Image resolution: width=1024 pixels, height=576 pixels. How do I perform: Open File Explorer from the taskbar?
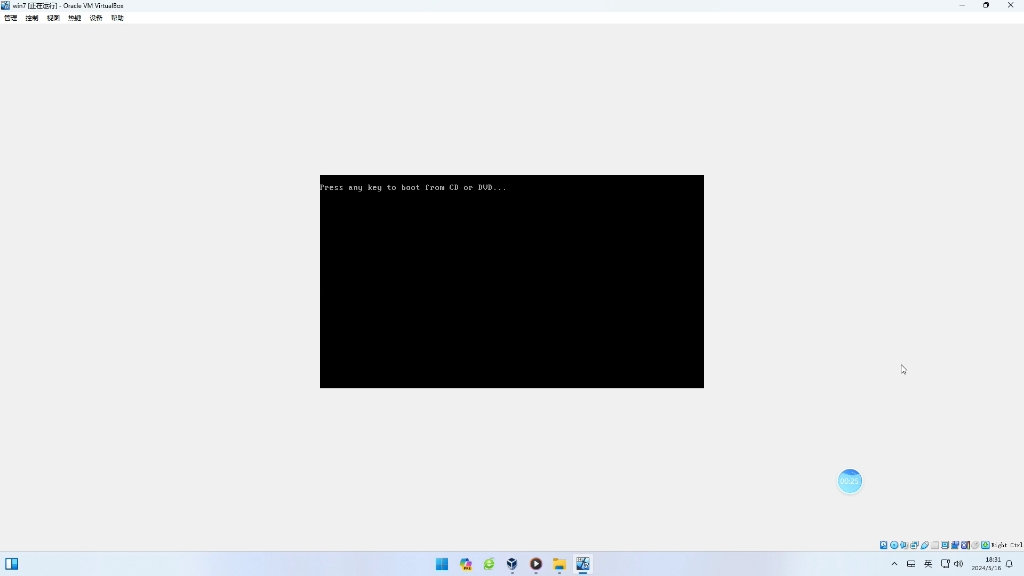click(559, 564)
